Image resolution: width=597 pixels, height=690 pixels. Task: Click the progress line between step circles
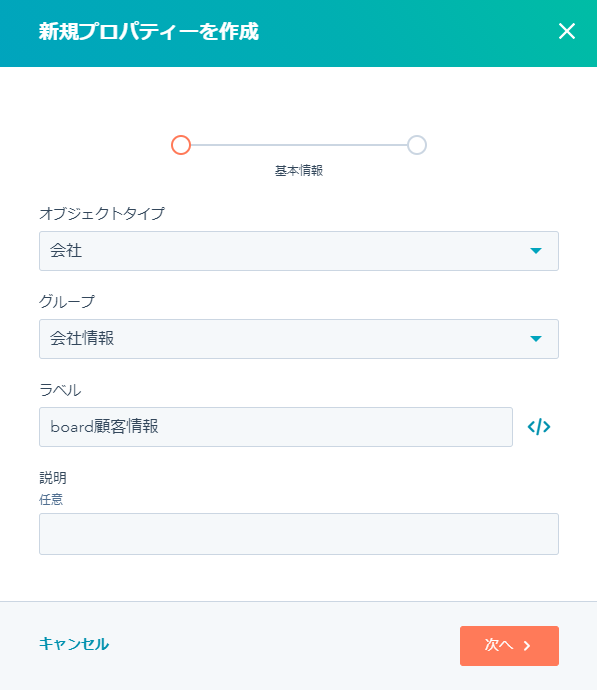[299, 145]
